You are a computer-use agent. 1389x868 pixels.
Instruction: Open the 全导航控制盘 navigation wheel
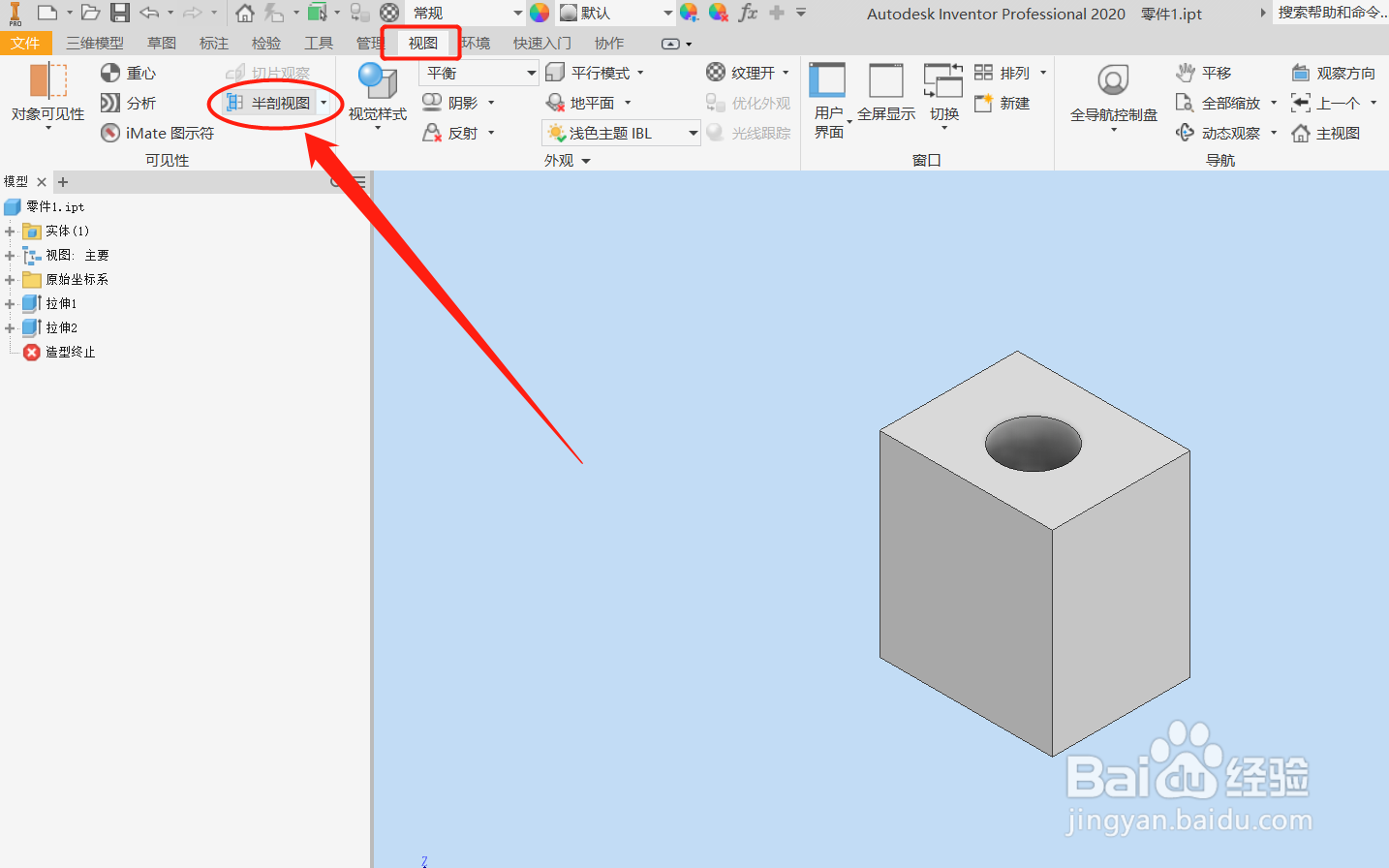coord(1113,95)
